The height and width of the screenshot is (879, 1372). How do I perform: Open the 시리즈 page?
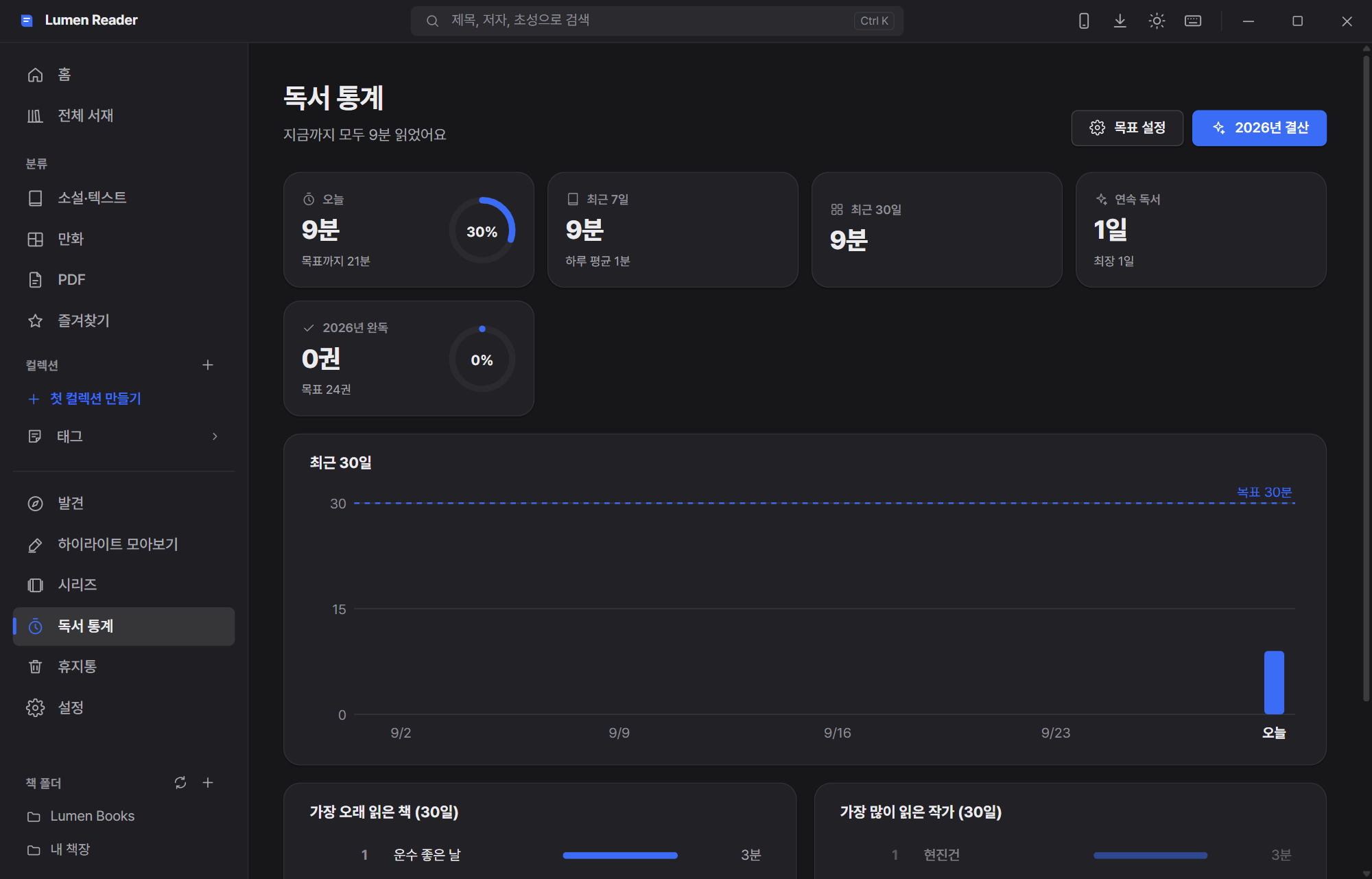click(123, 585)
